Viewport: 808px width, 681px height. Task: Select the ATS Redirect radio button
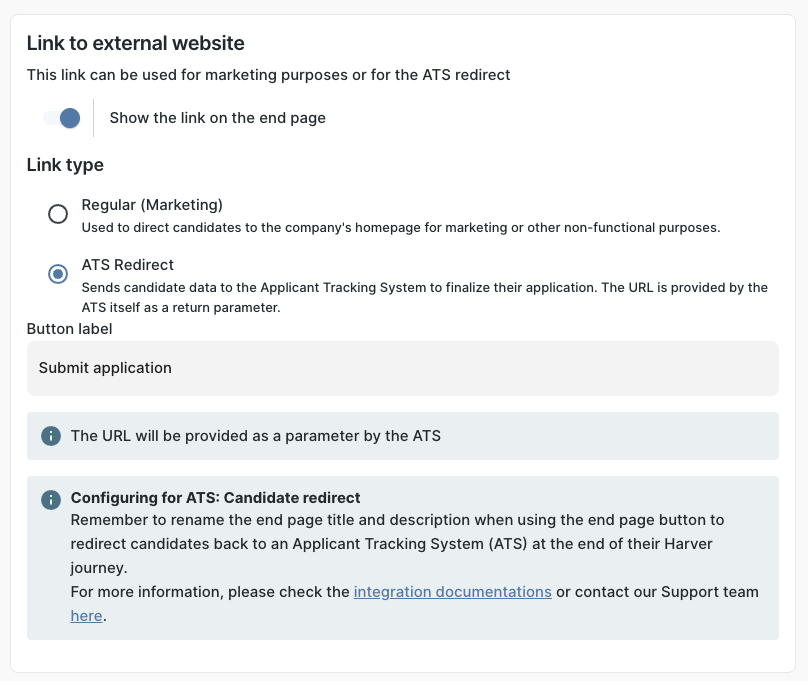click(58, 274)
